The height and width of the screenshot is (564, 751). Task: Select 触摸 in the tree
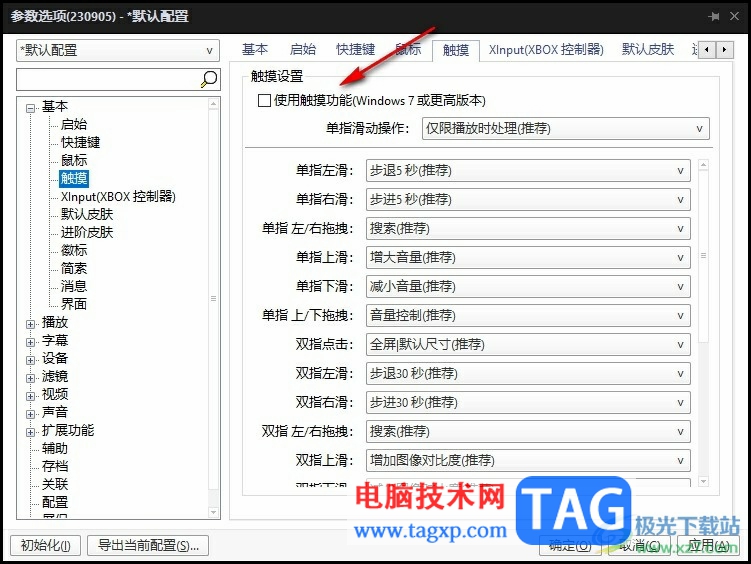click(74, 178)
